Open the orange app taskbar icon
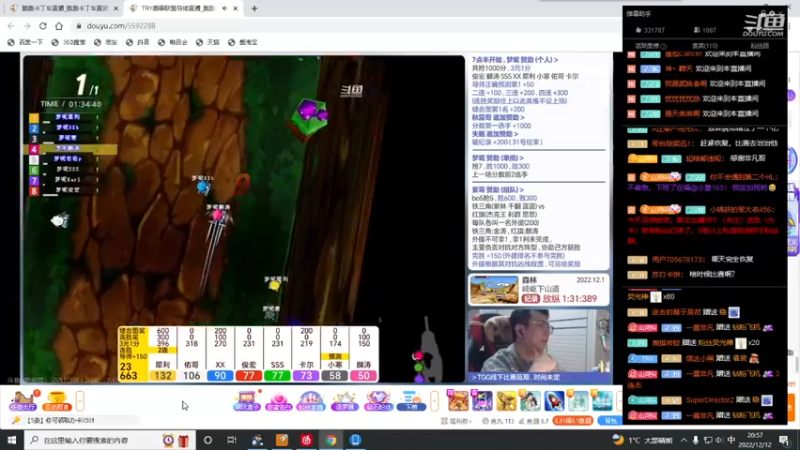800x450 pixels. click(282, 440)
